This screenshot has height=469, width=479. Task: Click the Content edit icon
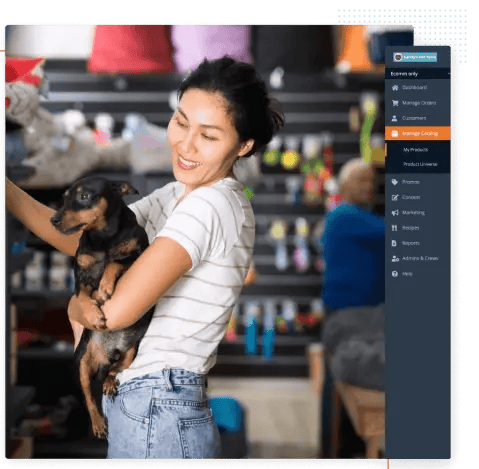pos(395,197)
